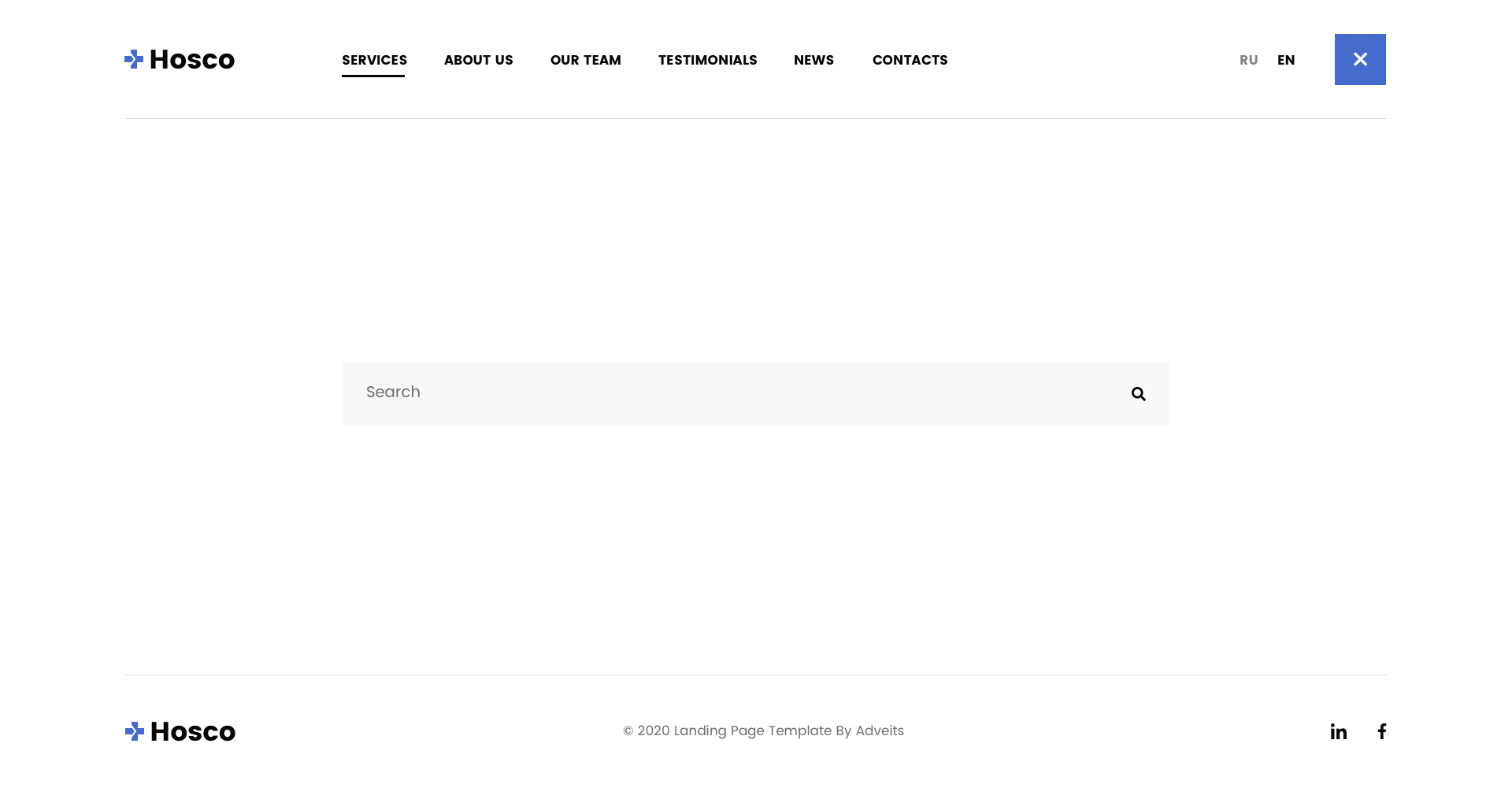Switch language to RU

pos(1248,60)
